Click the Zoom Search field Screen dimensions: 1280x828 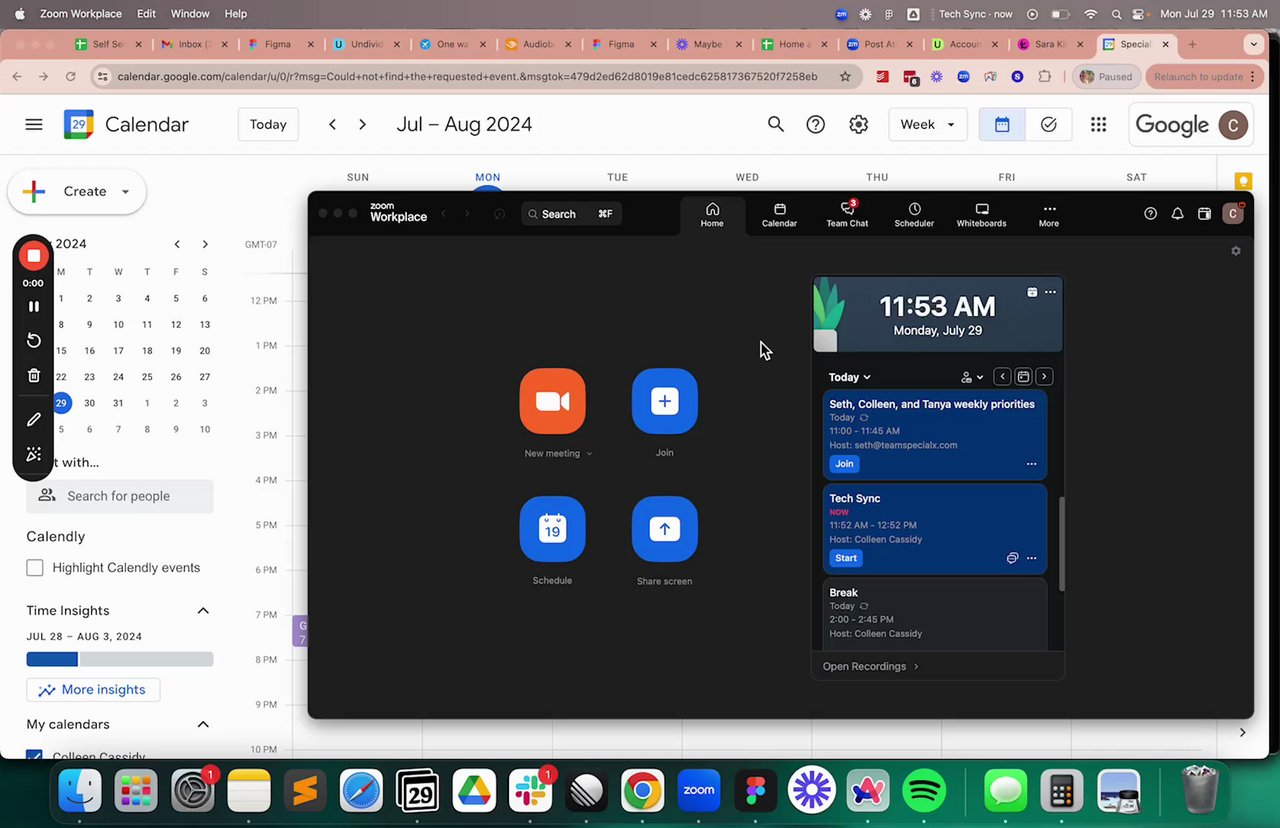[571, 214]
